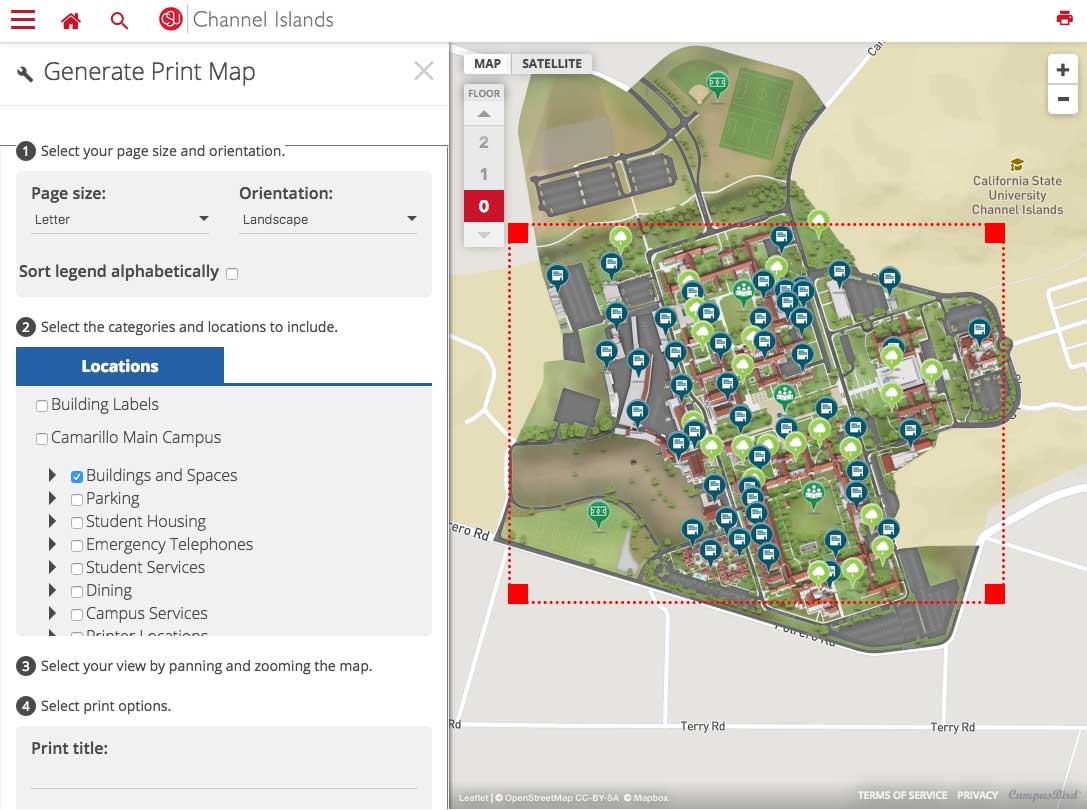
Task: Expand the Parking category
Action: [52, 498]
